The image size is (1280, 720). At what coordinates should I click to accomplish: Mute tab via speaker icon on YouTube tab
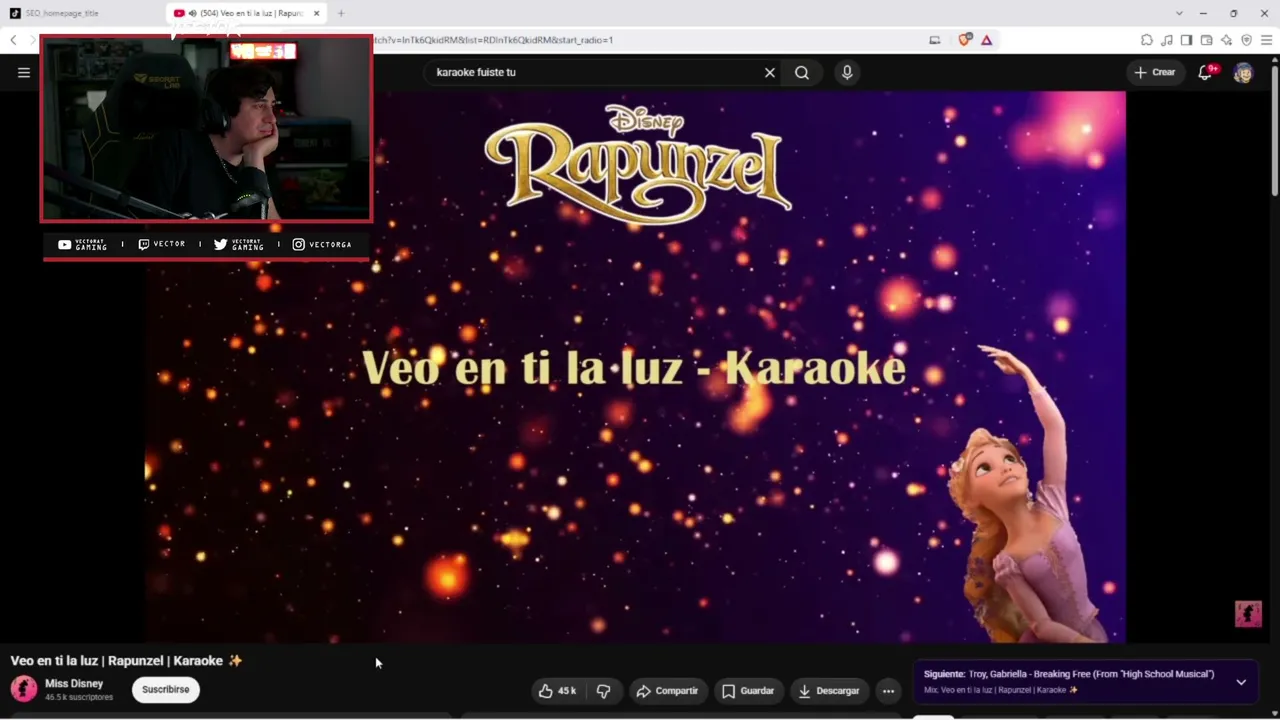click(192, 13)
